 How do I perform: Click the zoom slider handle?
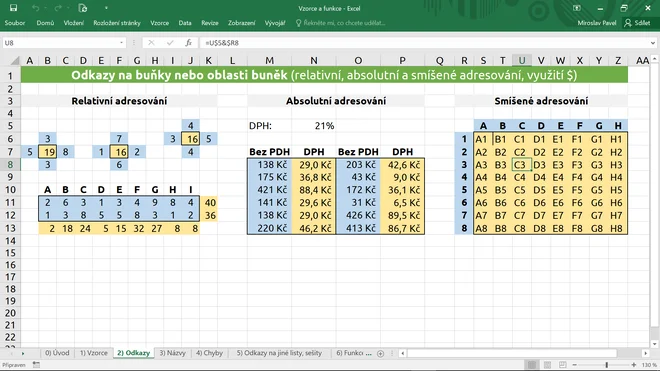click(x=607, y=365)
